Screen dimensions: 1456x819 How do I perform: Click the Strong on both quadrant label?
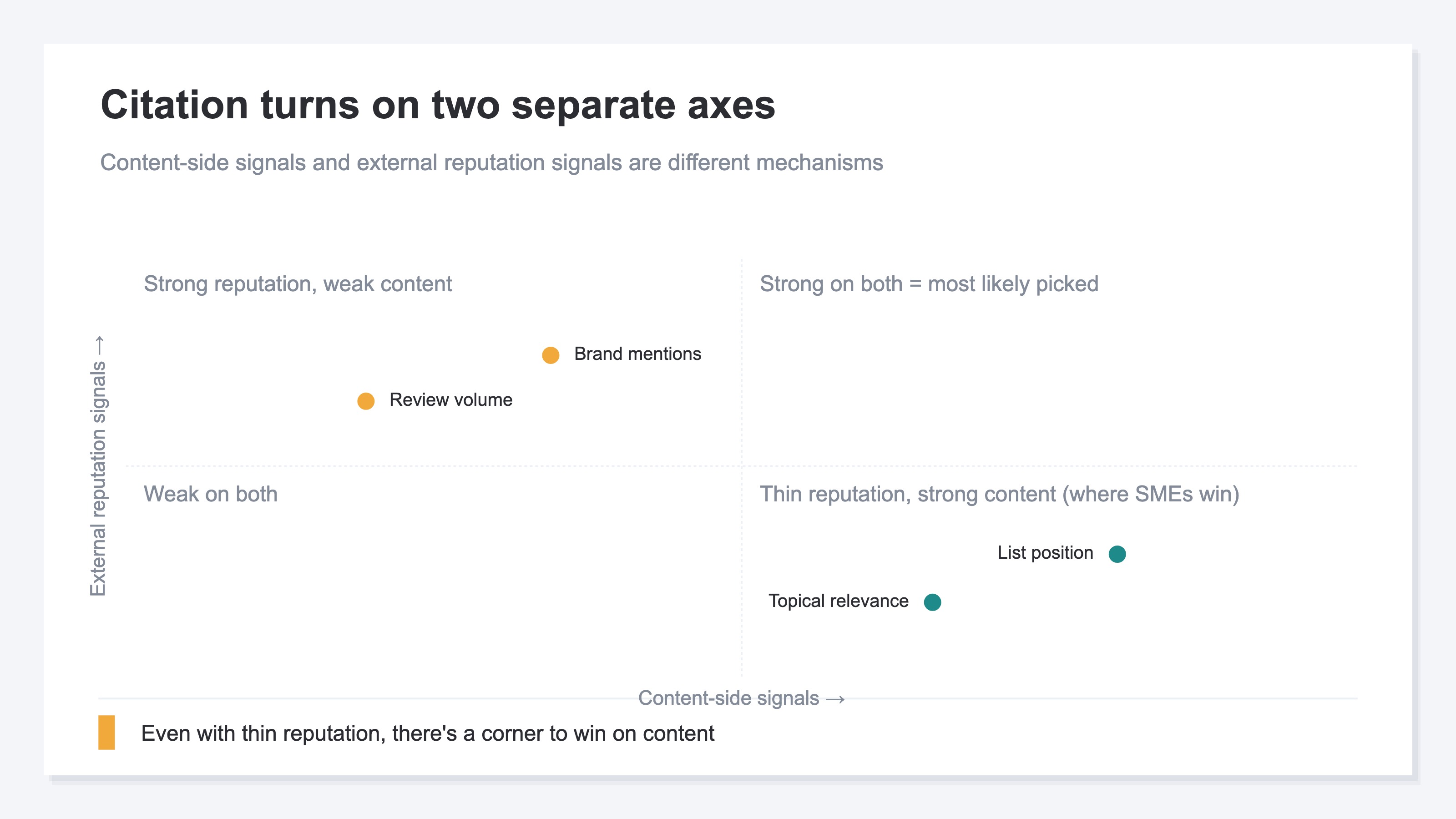click(929, 284)
